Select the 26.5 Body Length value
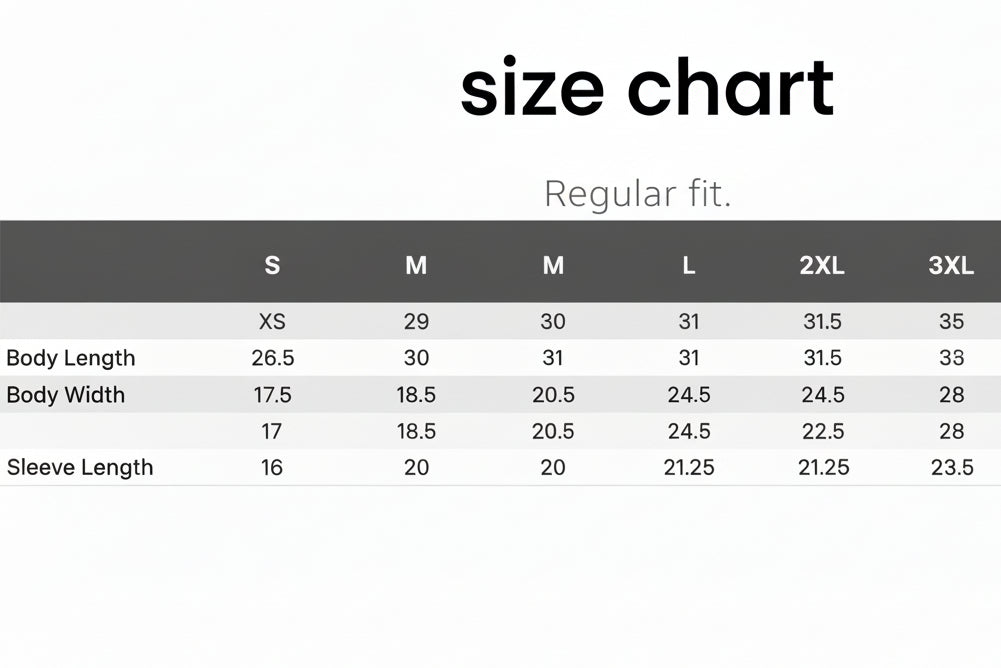1001x668 pixels. click(273, 358)
